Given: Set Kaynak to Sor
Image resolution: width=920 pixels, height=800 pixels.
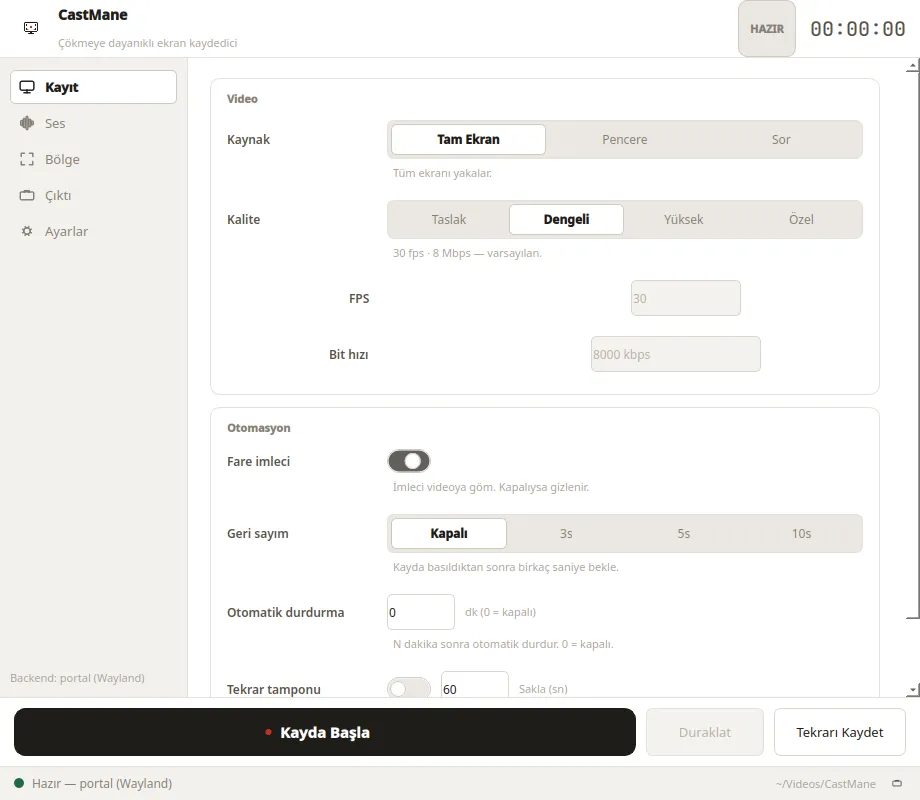Looking at the screenshot, I should coord(781,140).
